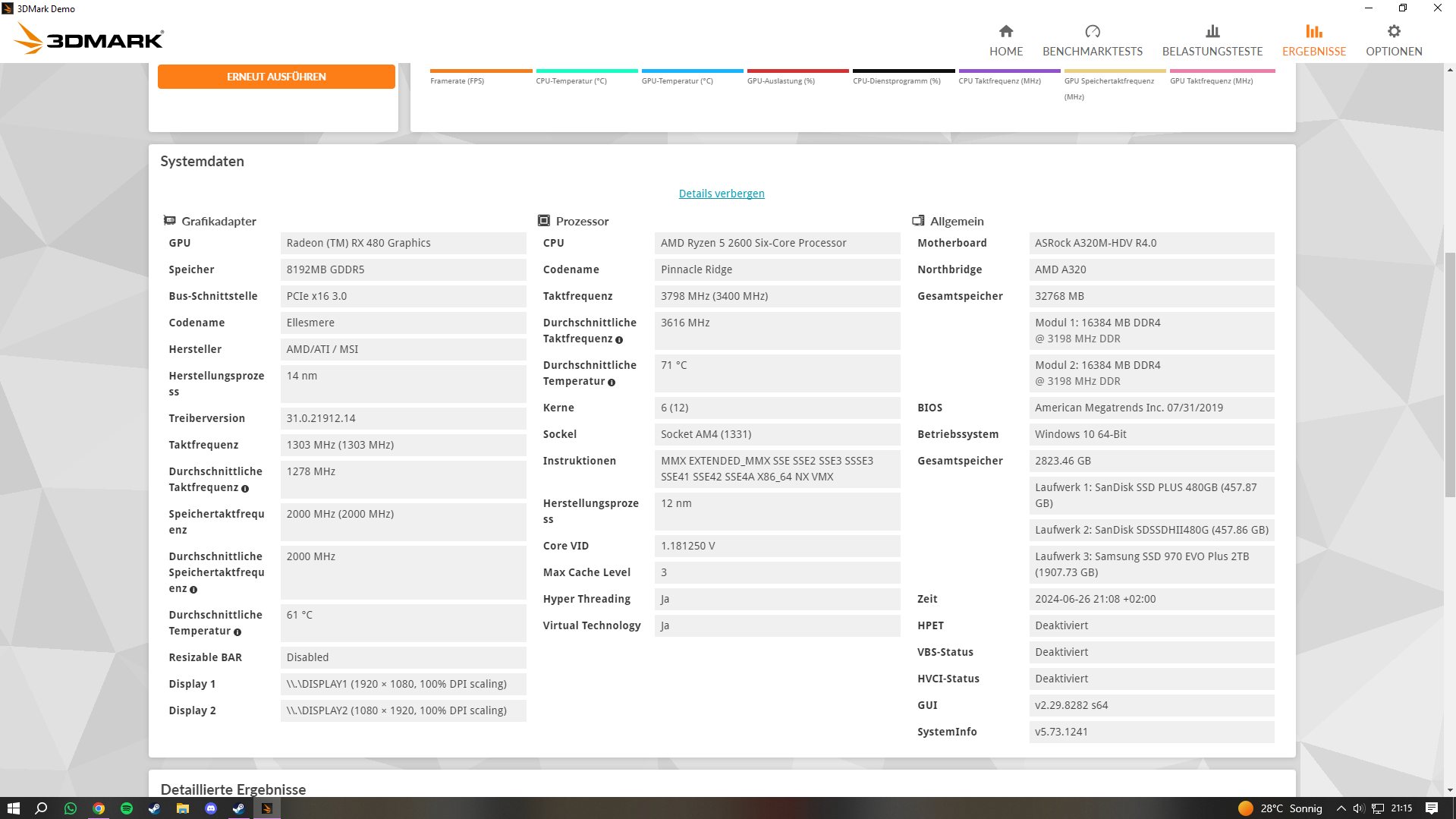The image size is (1456, 819).
Task: Click info icon for GPU Durchschnittliche Temperatur
Action: [237, 632]
